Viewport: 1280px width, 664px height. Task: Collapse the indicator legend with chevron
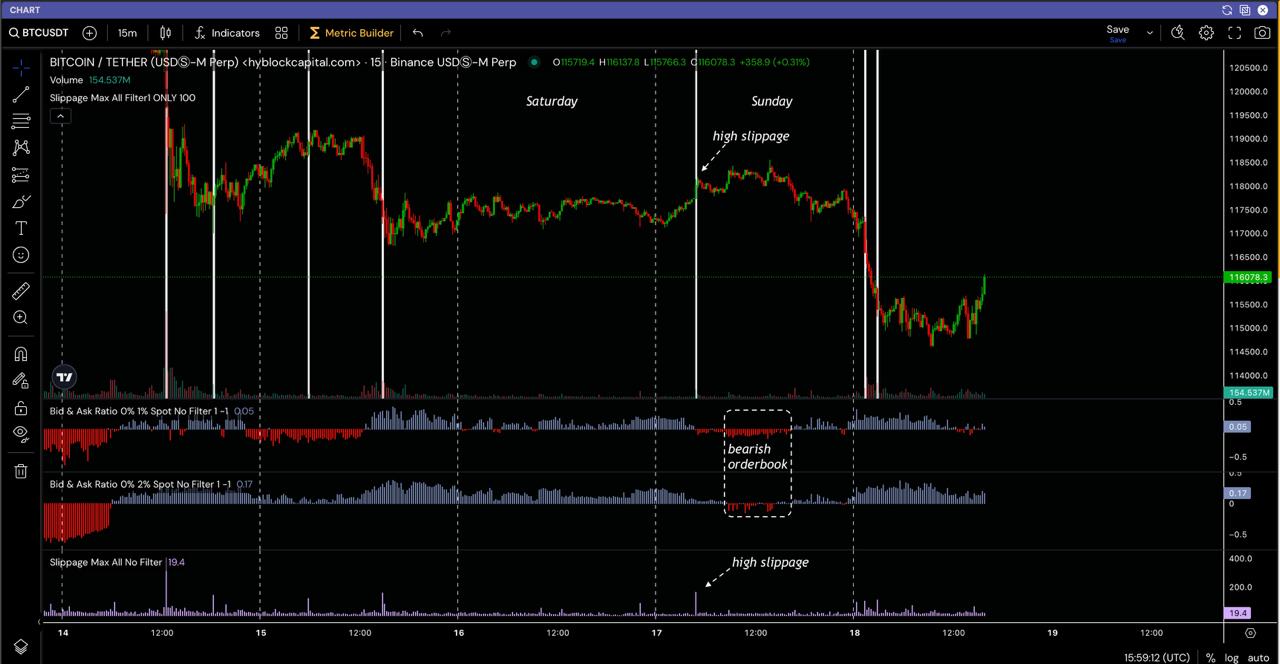point(60,116)
